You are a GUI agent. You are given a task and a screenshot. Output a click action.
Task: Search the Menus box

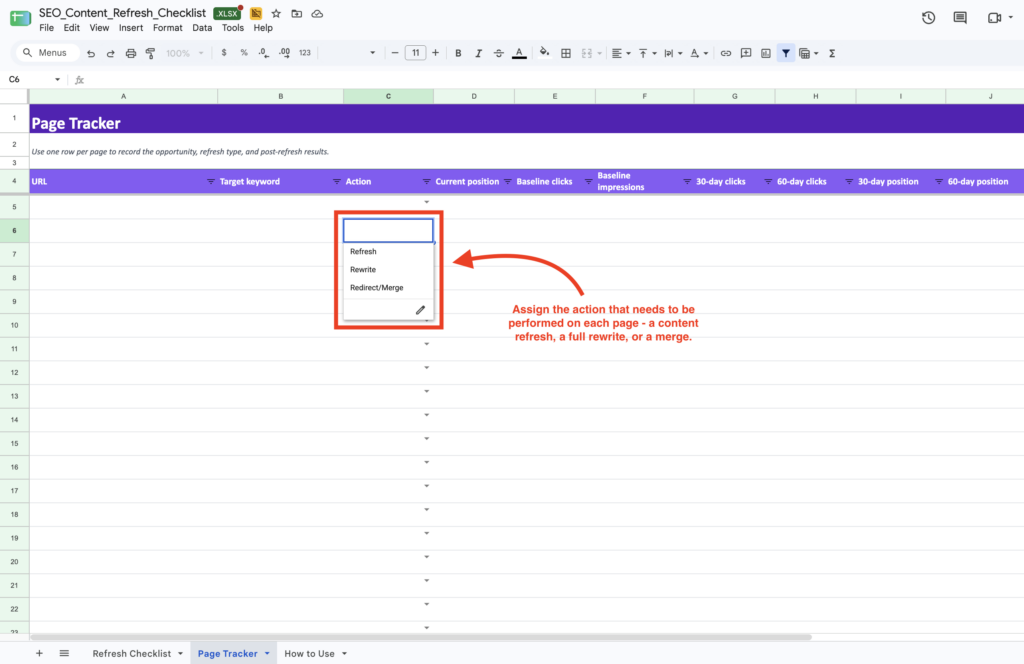[46, 53]
